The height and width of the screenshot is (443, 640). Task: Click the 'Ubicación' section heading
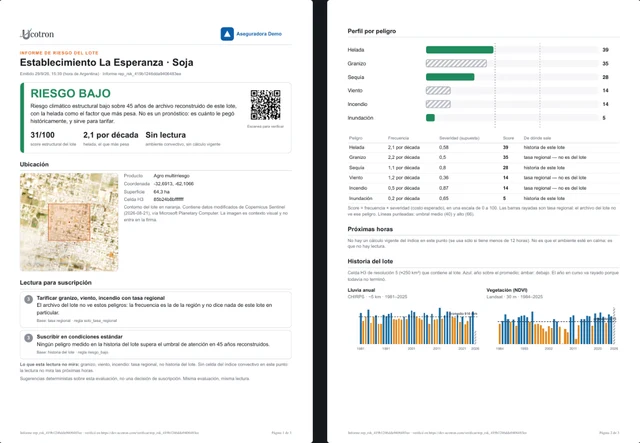(34, 165)
